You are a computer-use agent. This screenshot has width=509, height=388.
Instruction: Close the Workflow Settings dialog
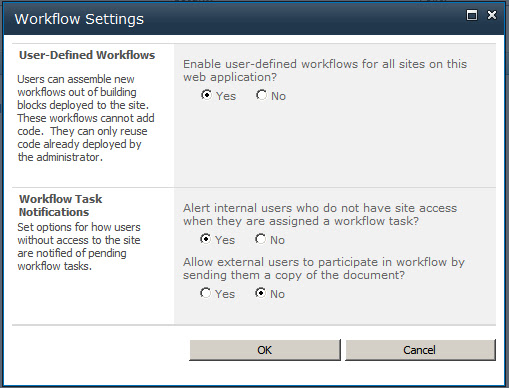[x=492, y=15]
